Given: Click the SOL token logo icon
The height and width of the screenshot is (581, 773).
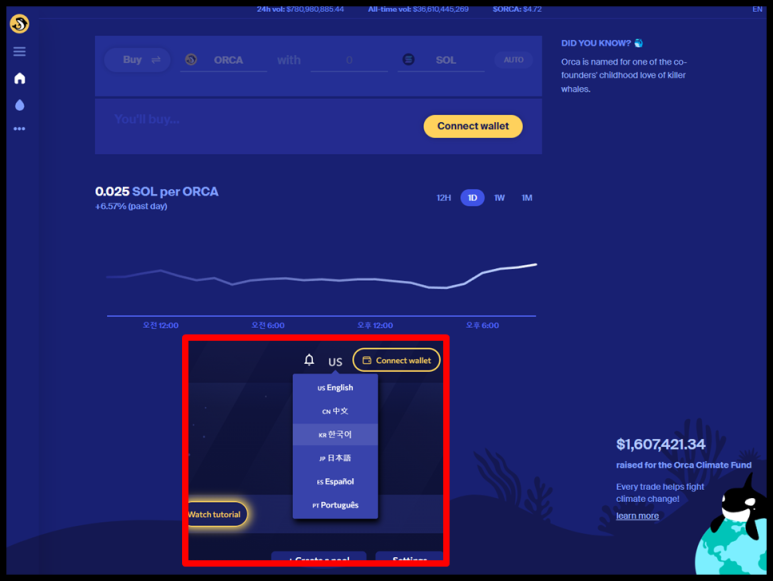Looking at the screenshot, I should tap(408, 60).
